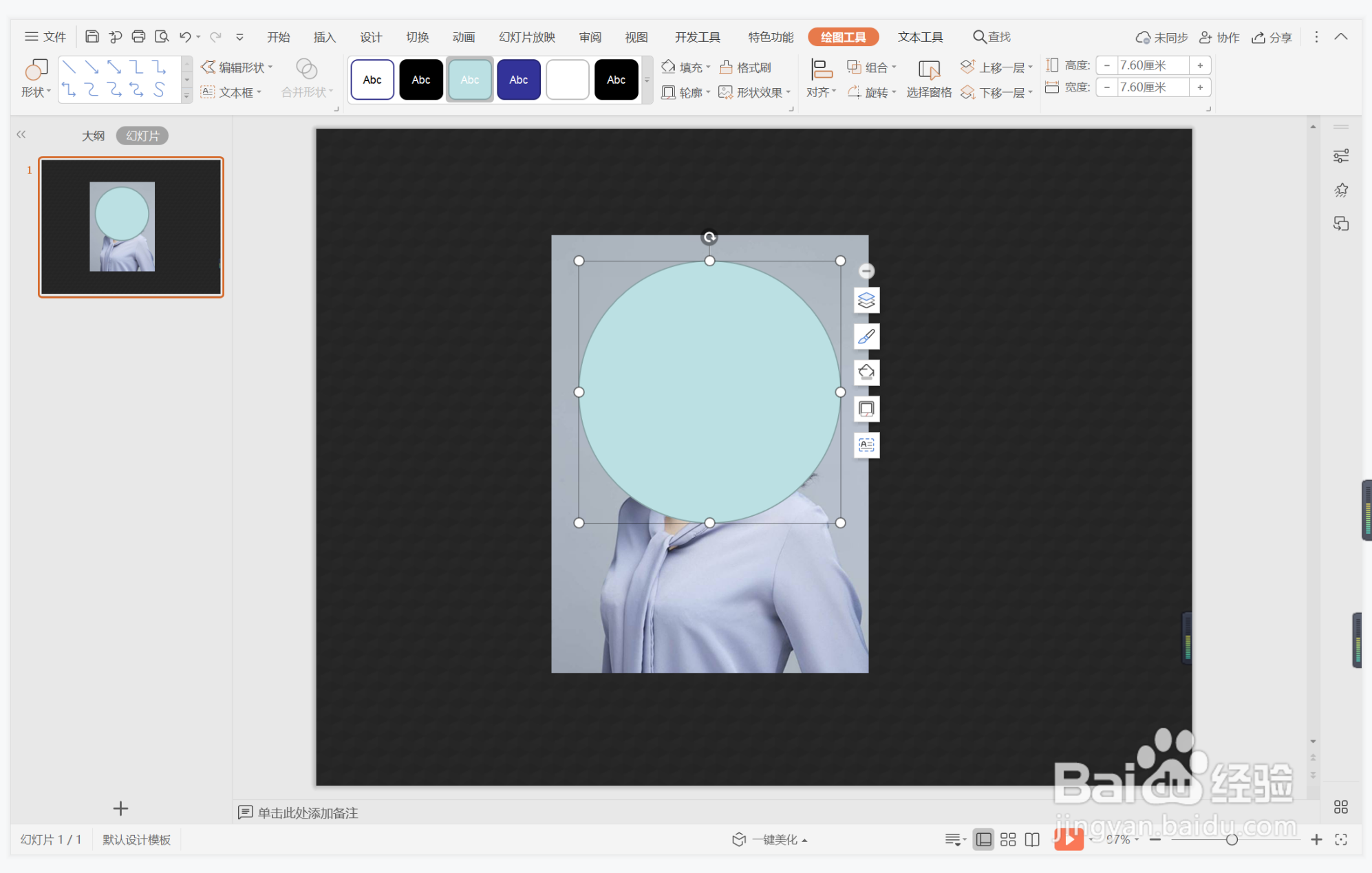
Task: Click 单击此处添加备注 notes area
Action: click(308, 813)
